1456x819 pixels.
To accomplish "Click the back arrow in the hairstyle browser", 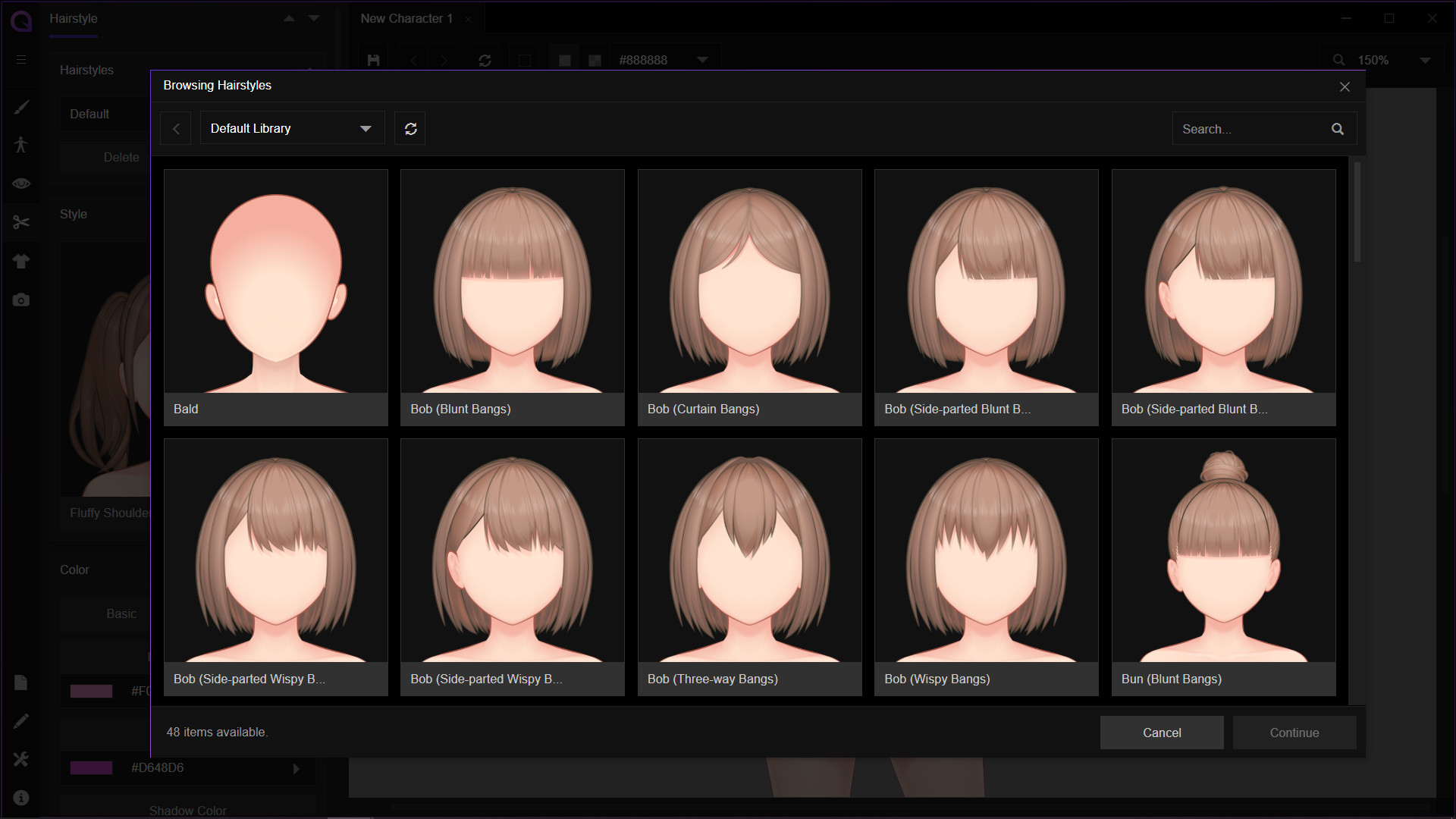I will [176, 129].
